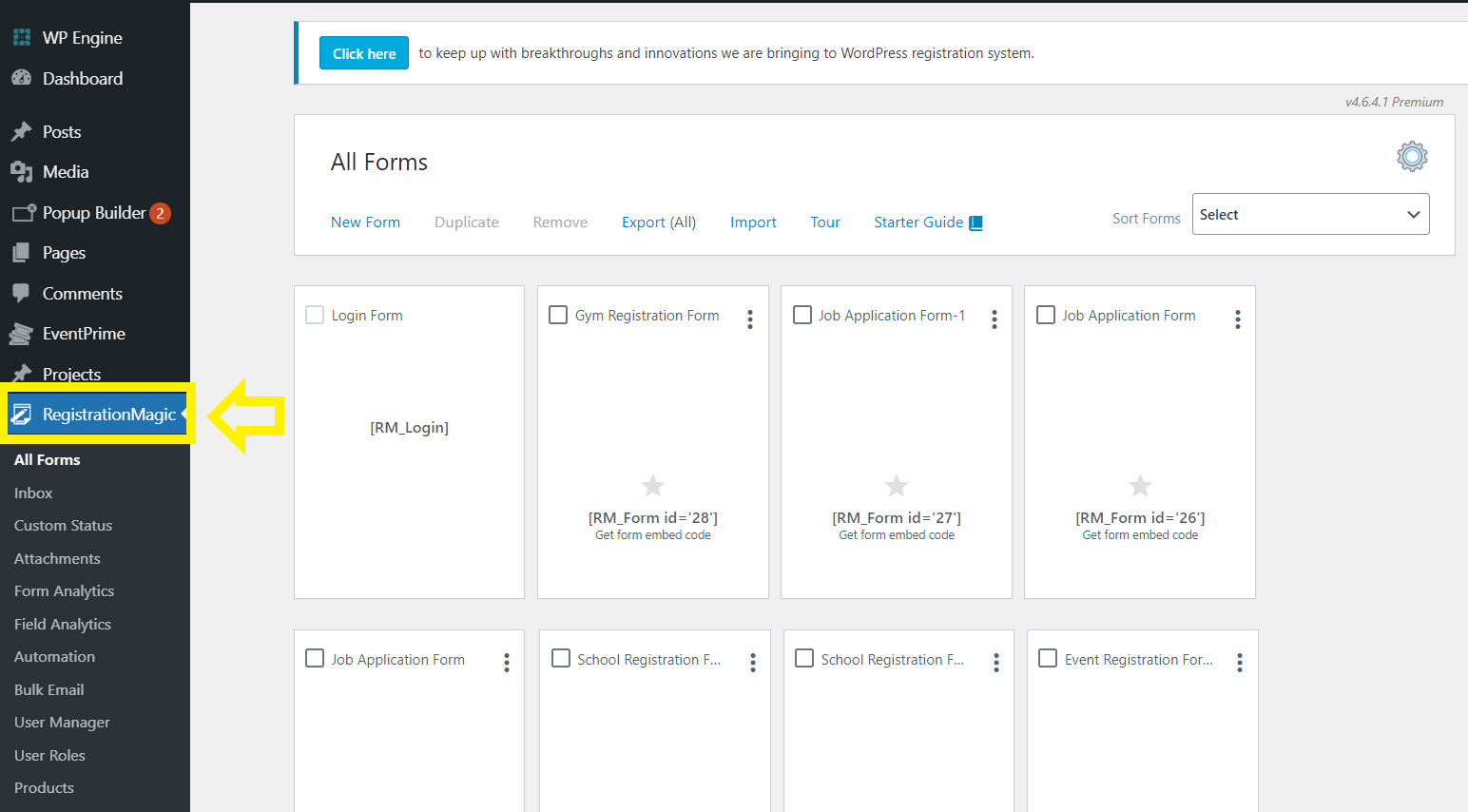Star the form with id 26
This screenshot has height=812, width=1468.
(1140, 486)
